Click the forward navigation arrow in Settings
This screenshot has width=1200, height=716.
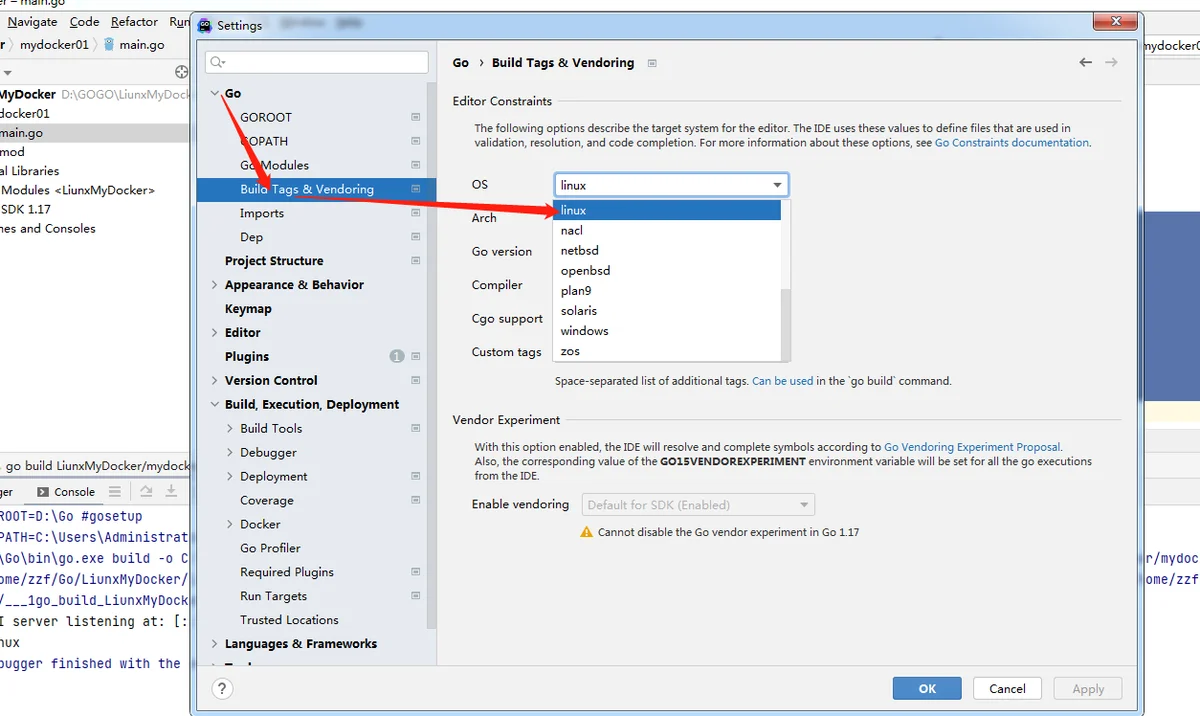pyautogui.click(x=1111, y=62)
